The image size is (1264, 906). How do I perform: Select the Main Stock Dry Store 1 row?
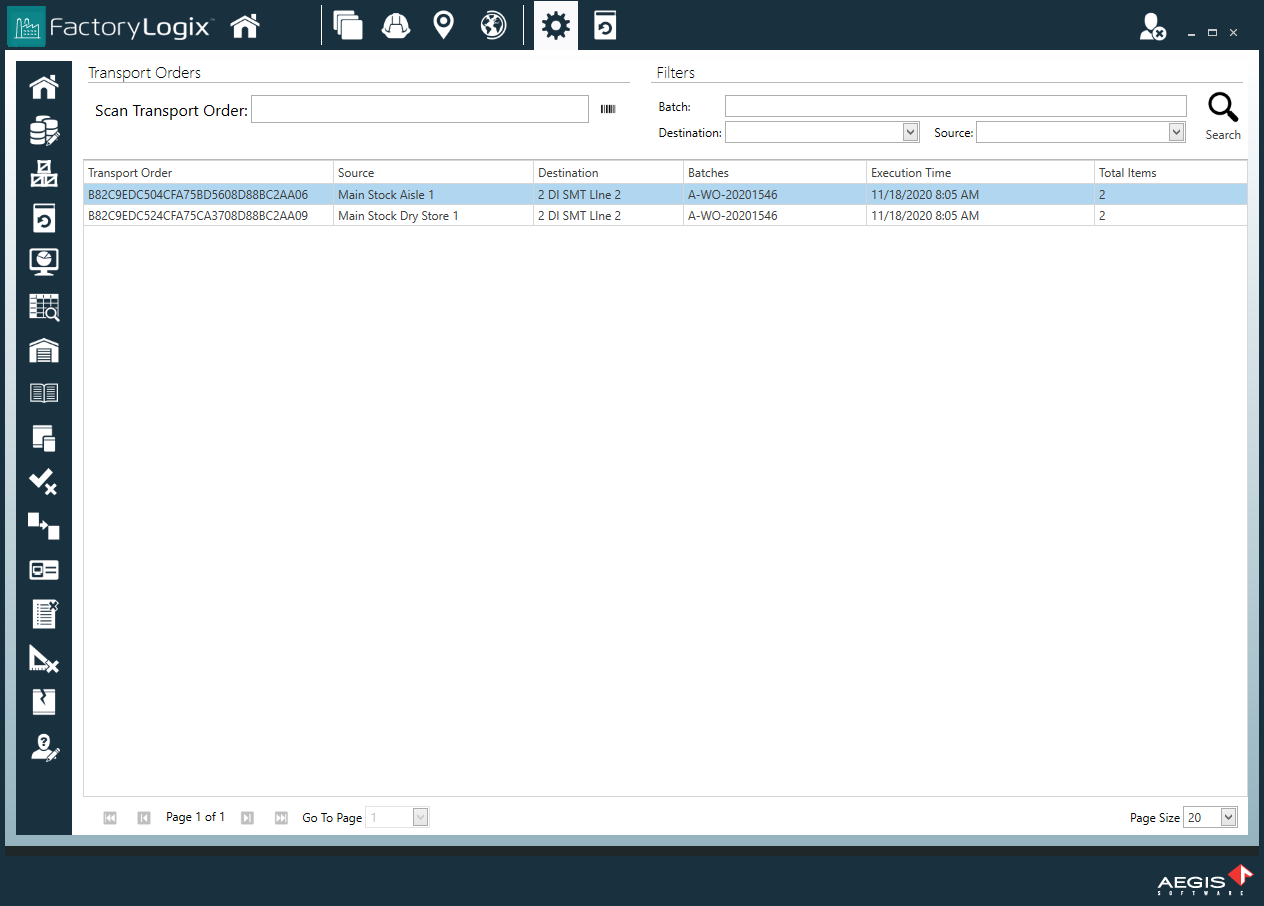pos(398,215)
